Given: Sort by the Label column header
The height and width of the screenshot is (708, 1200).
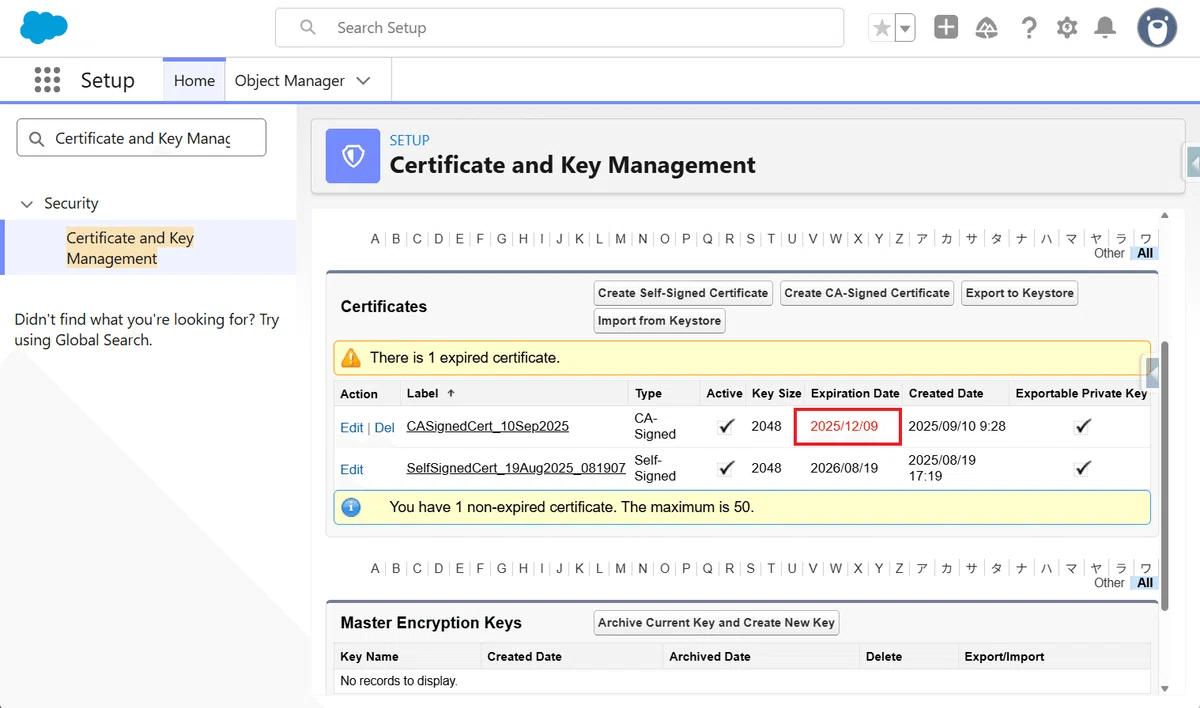Looking at the screenshot, I should (423, 393).
